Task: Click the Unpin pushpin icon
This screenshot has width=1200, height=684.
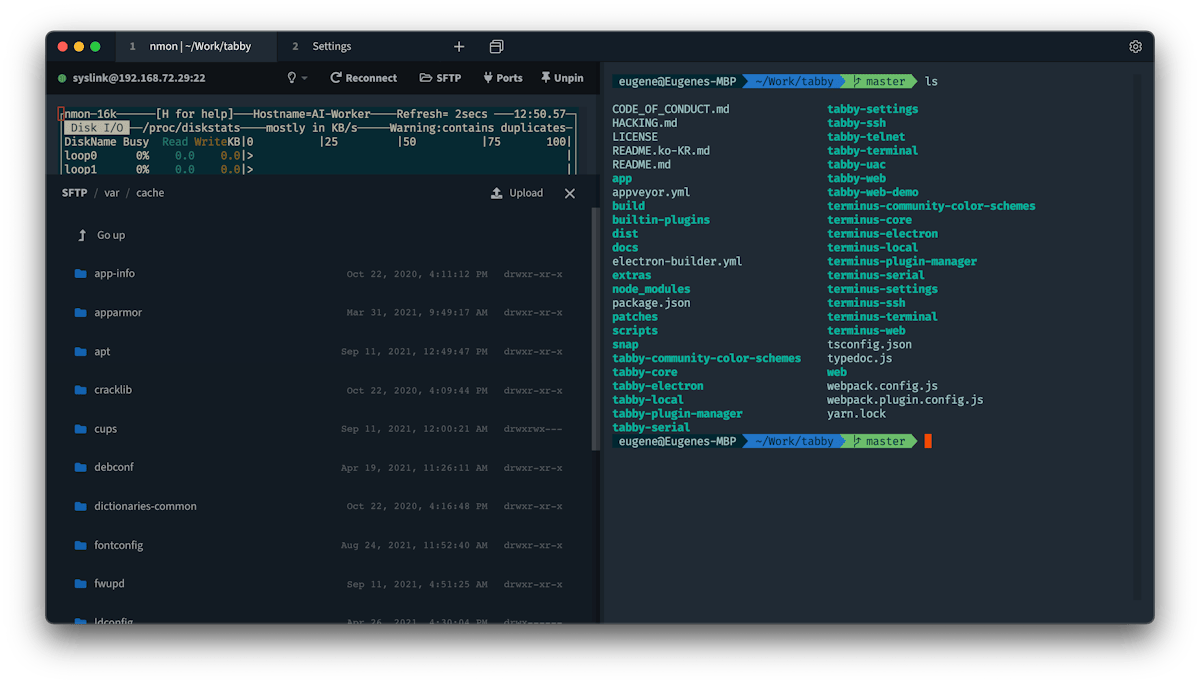Action: tap(545, 78)
